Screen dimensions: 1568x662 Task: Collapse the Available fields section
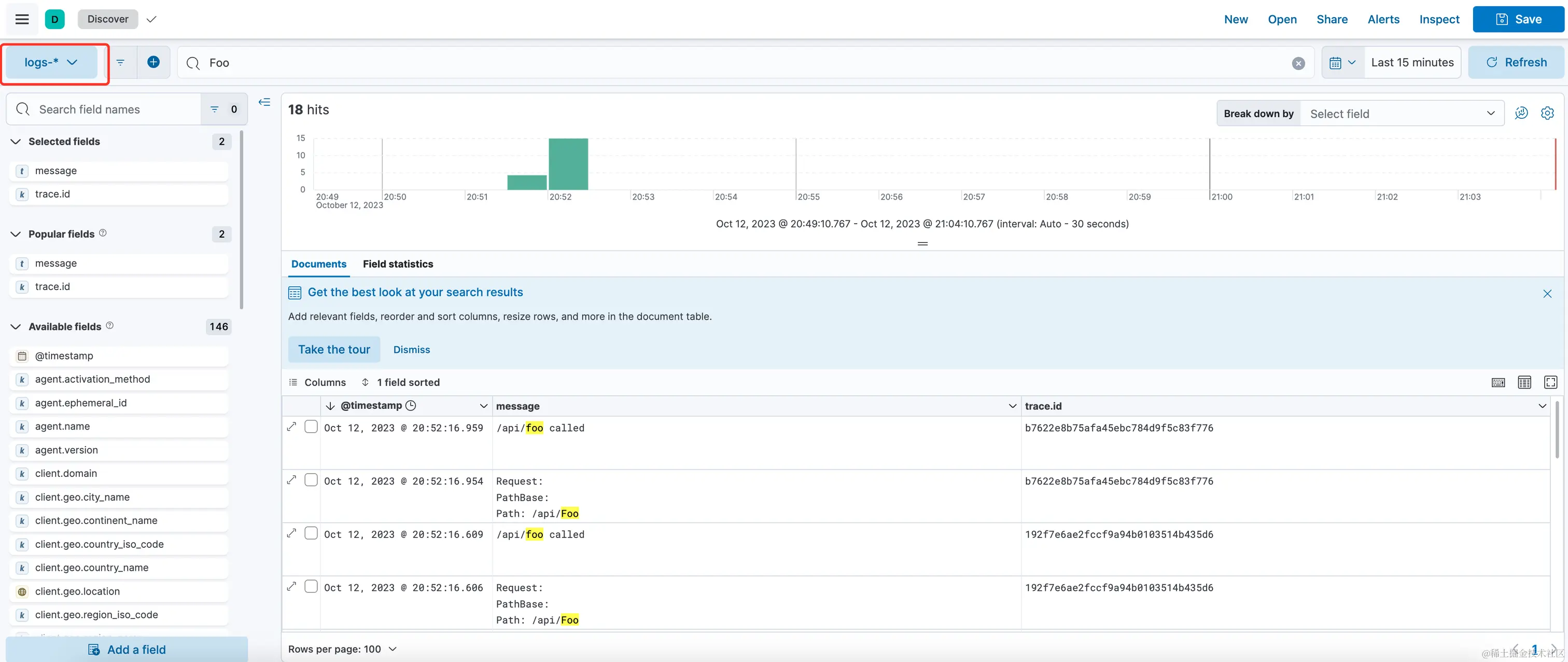point(16,326)
